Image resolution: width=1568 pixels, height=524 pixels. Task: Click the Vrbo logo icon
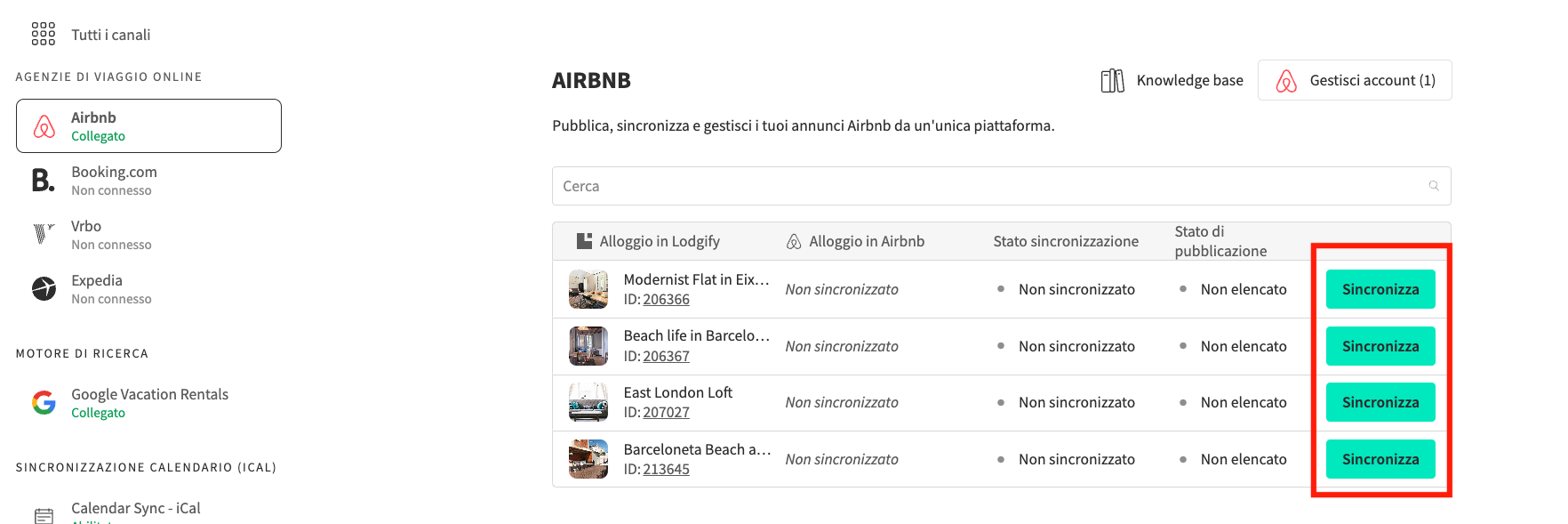tap(44, 233)
